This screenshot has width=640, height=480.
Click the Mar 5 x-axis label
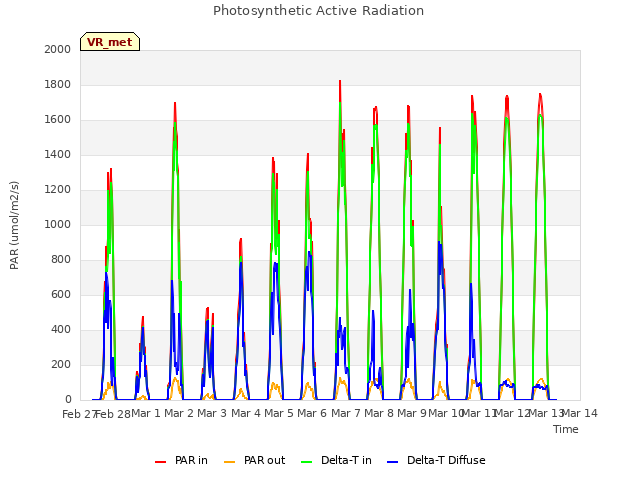pos(279,413)
